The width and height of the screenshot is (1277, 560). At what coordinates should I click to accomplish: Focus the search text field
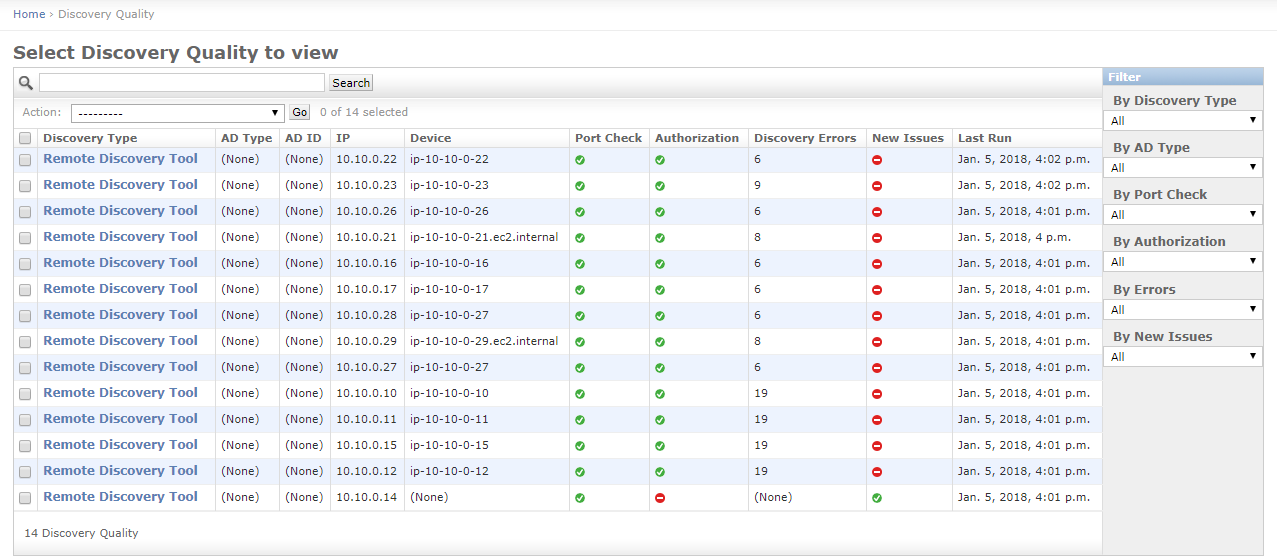[x=182, y=83]
